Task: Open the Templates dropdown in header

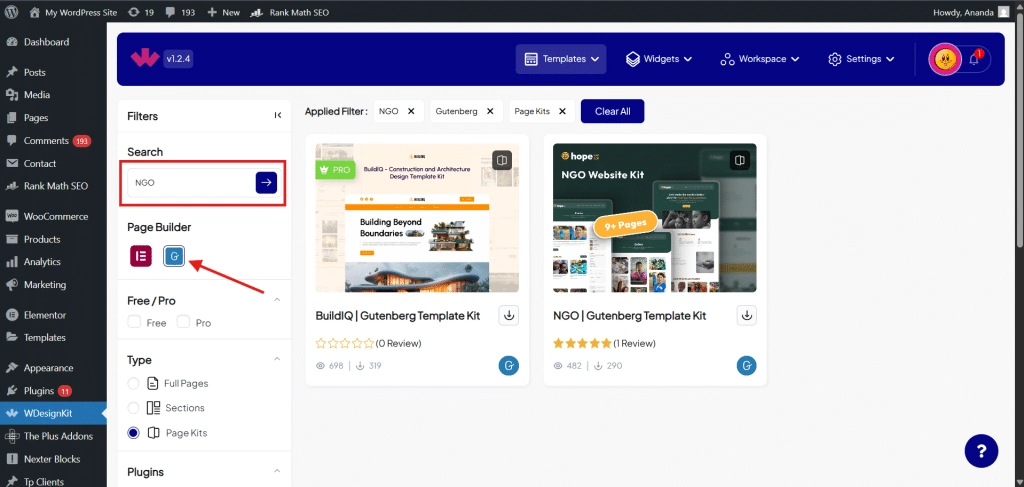Action: [x=561, y=59]
